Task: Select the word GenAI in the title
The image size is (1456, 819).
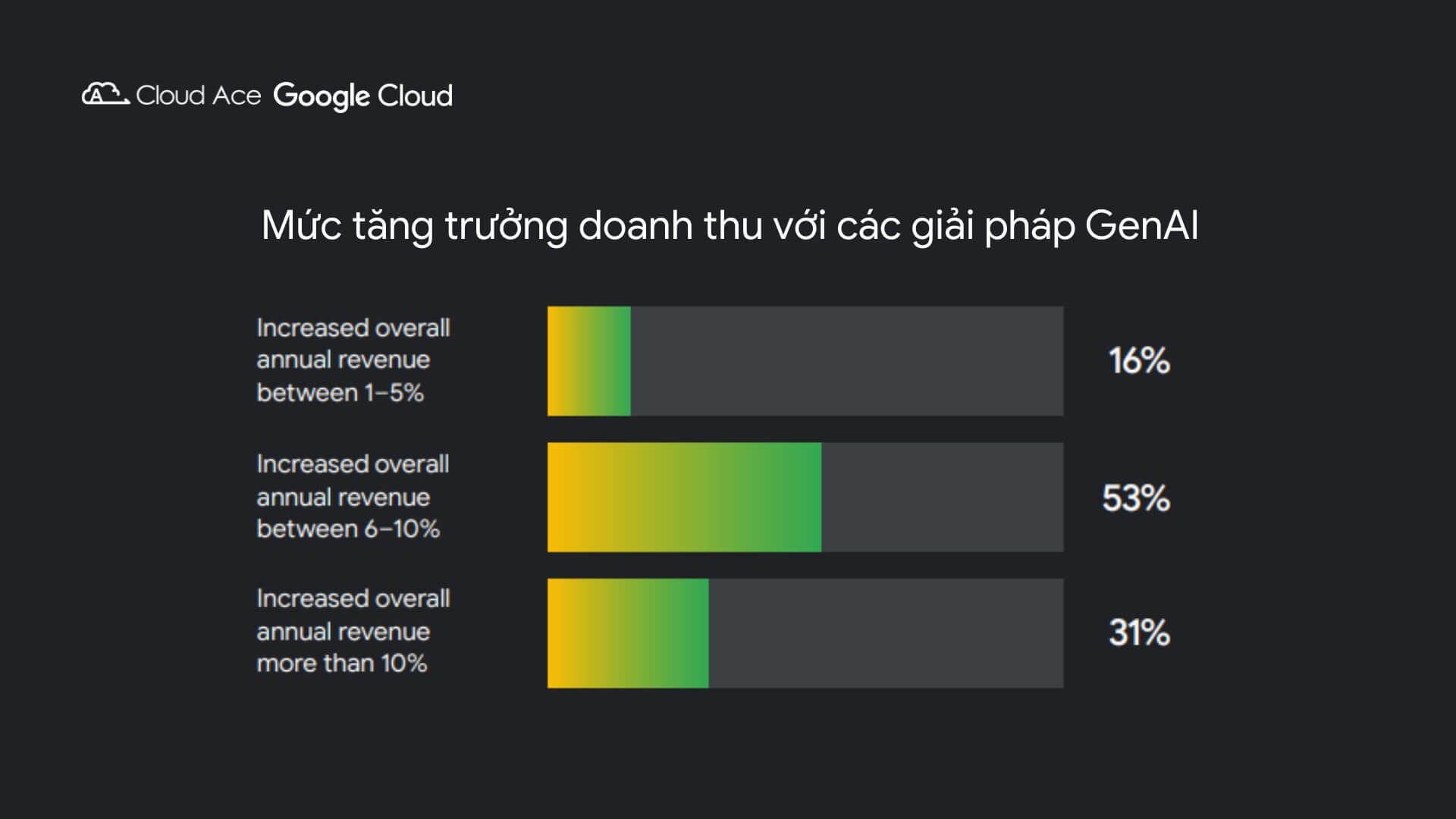Action: pyautogui.click(x=1141, y=226)
